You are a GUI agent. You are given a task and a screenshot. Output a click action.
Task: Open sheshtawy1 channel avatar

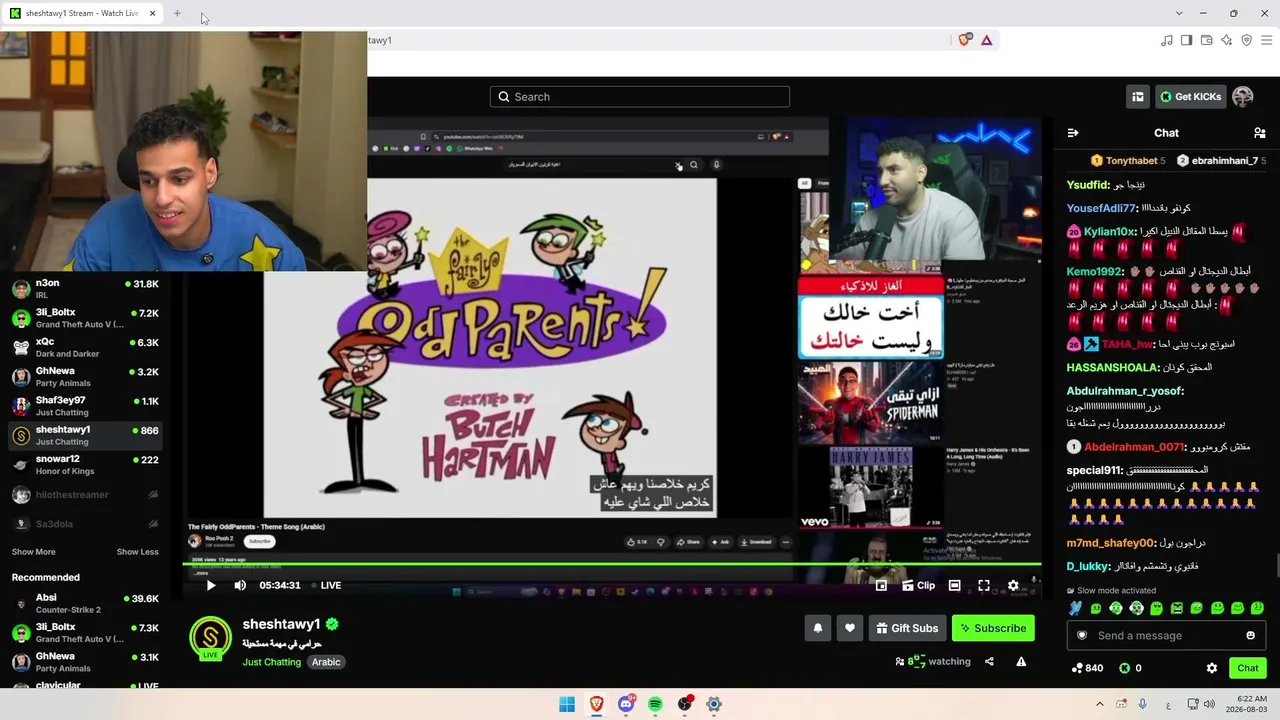pyautogui.click(x=210, y=638)
